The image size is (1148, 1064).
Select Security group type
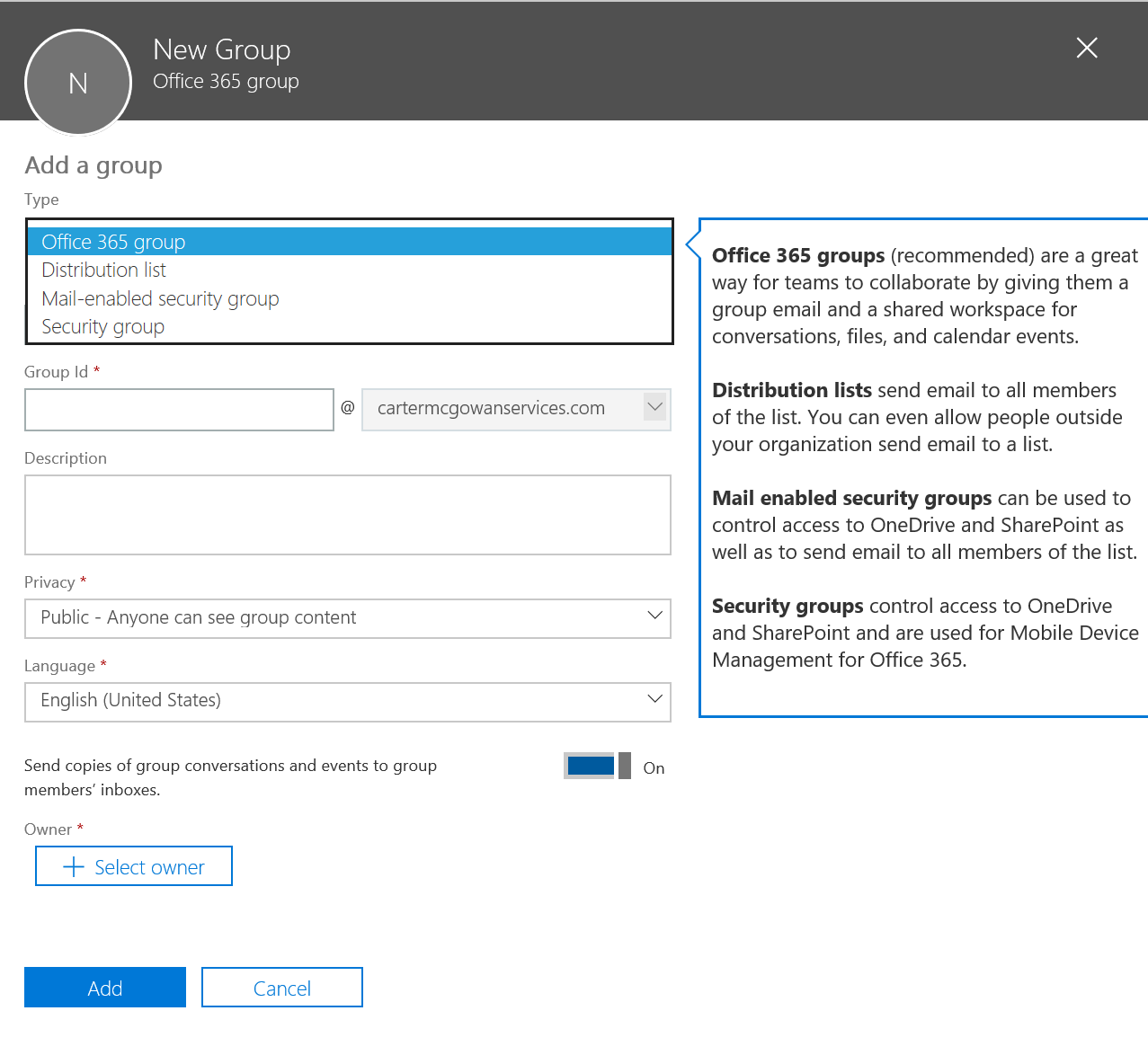350,326
